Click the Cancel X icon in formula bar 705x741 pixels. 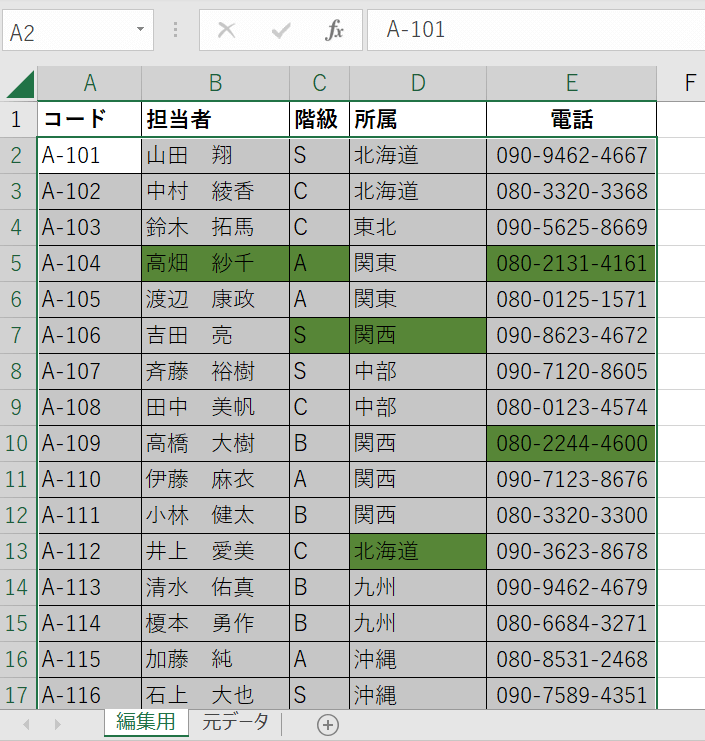click(227, 31)
